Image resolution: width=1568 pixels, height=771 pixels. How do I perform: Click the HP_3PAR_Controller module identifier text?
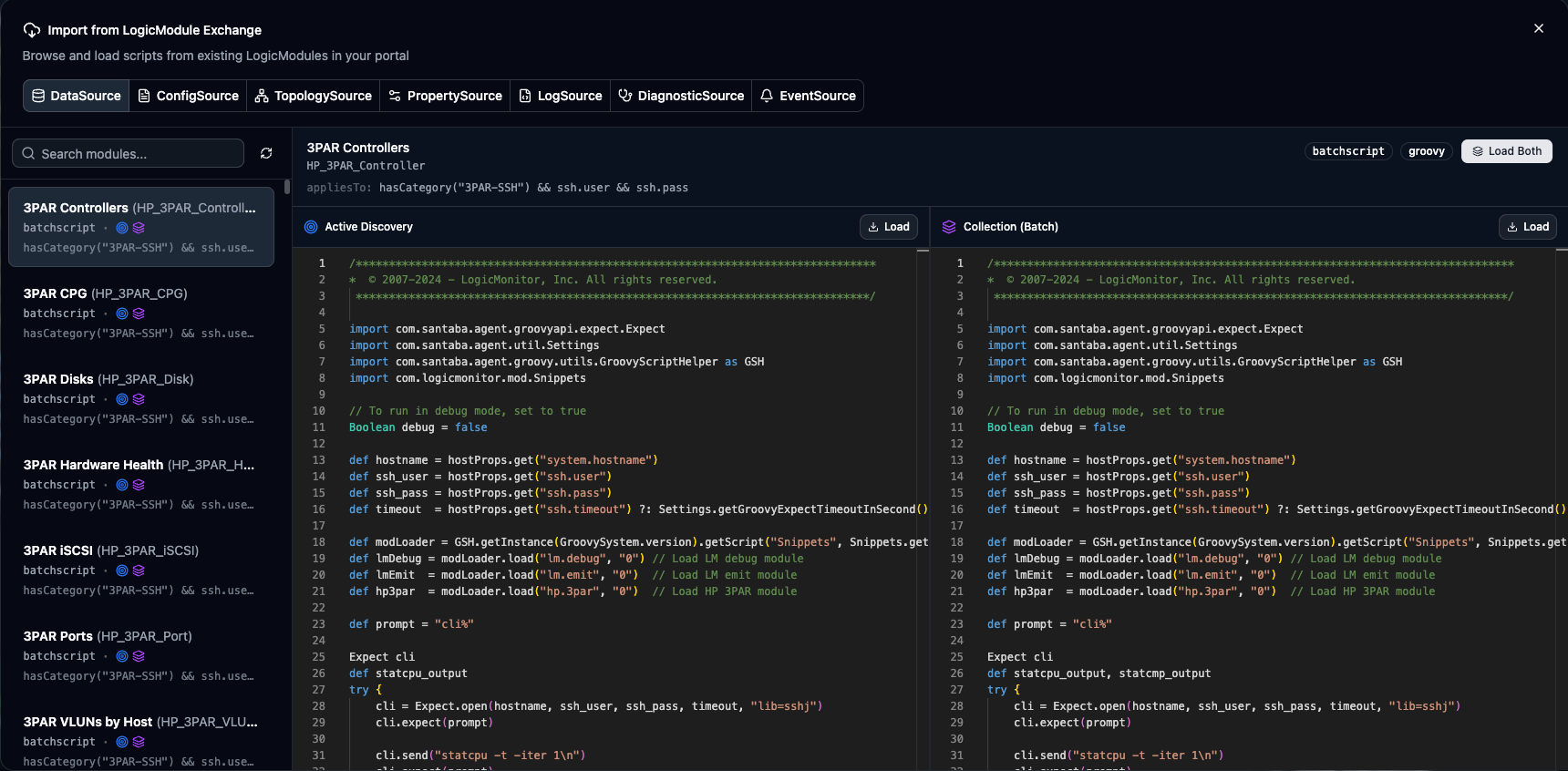(x=366, y=166)
